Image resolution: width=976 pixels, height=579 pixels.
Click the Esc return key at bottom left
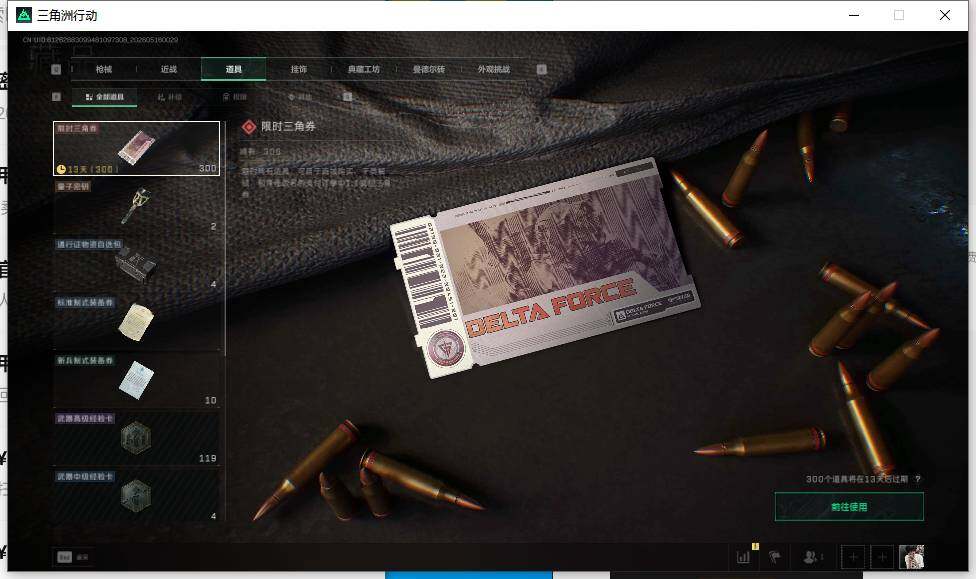point(65,557)
